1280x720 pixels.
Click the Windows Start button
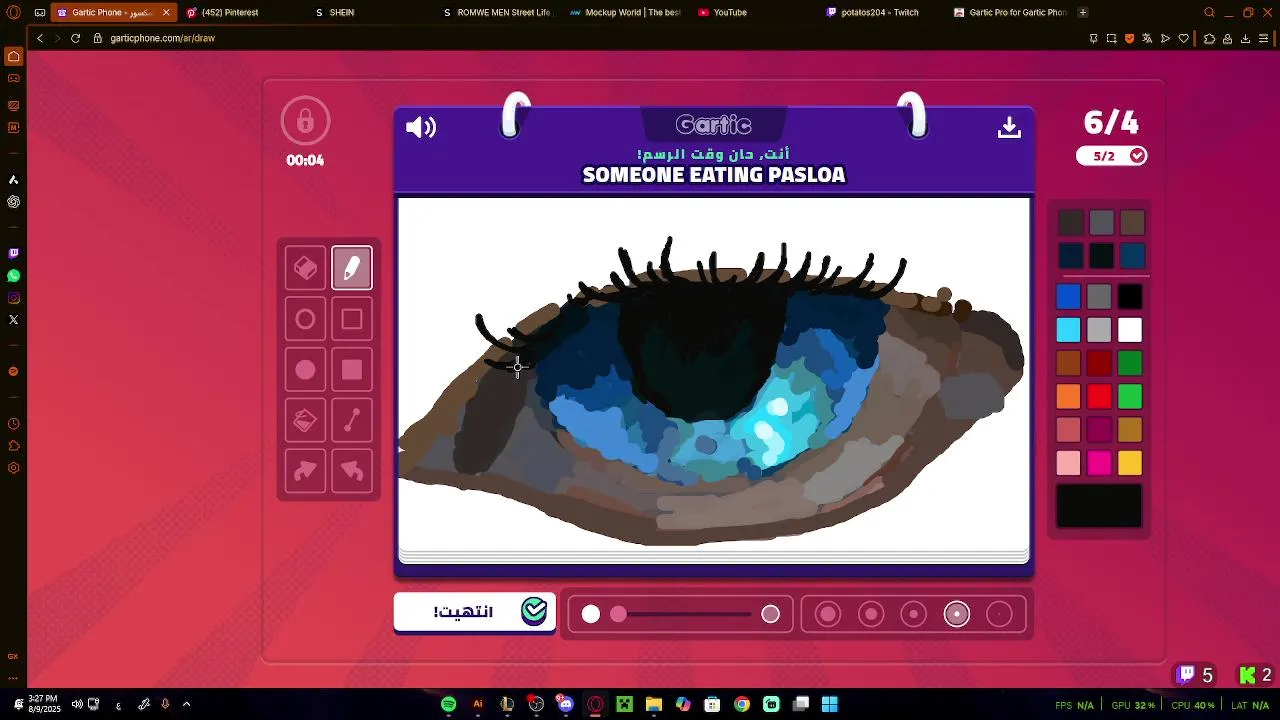[830, 704]
